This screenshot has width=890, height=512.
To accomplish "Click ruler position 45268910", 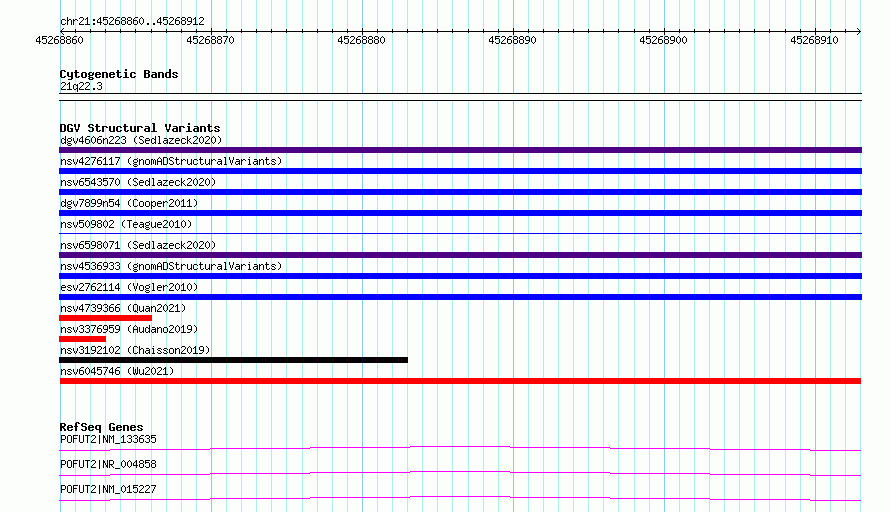I will point(815,40).
